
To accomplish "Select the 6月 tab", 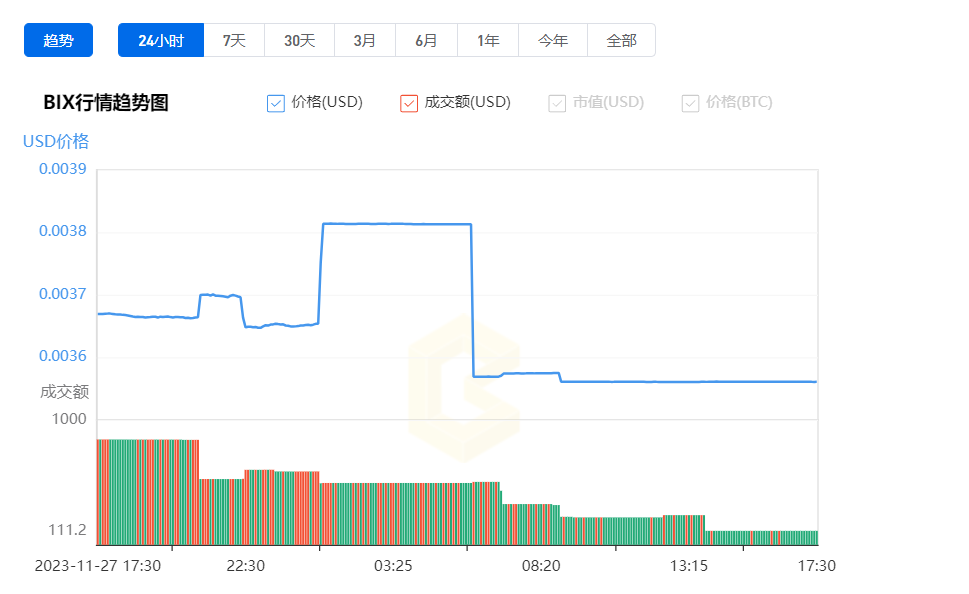I will (425, 40).
